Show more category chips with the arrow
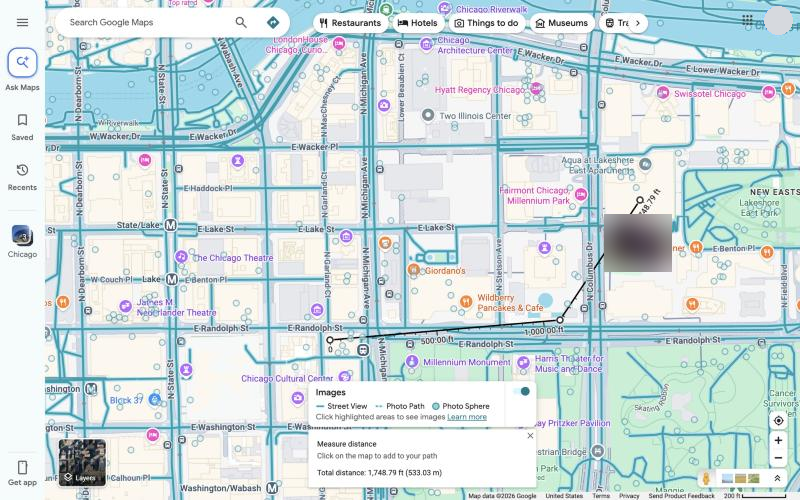 637,23
